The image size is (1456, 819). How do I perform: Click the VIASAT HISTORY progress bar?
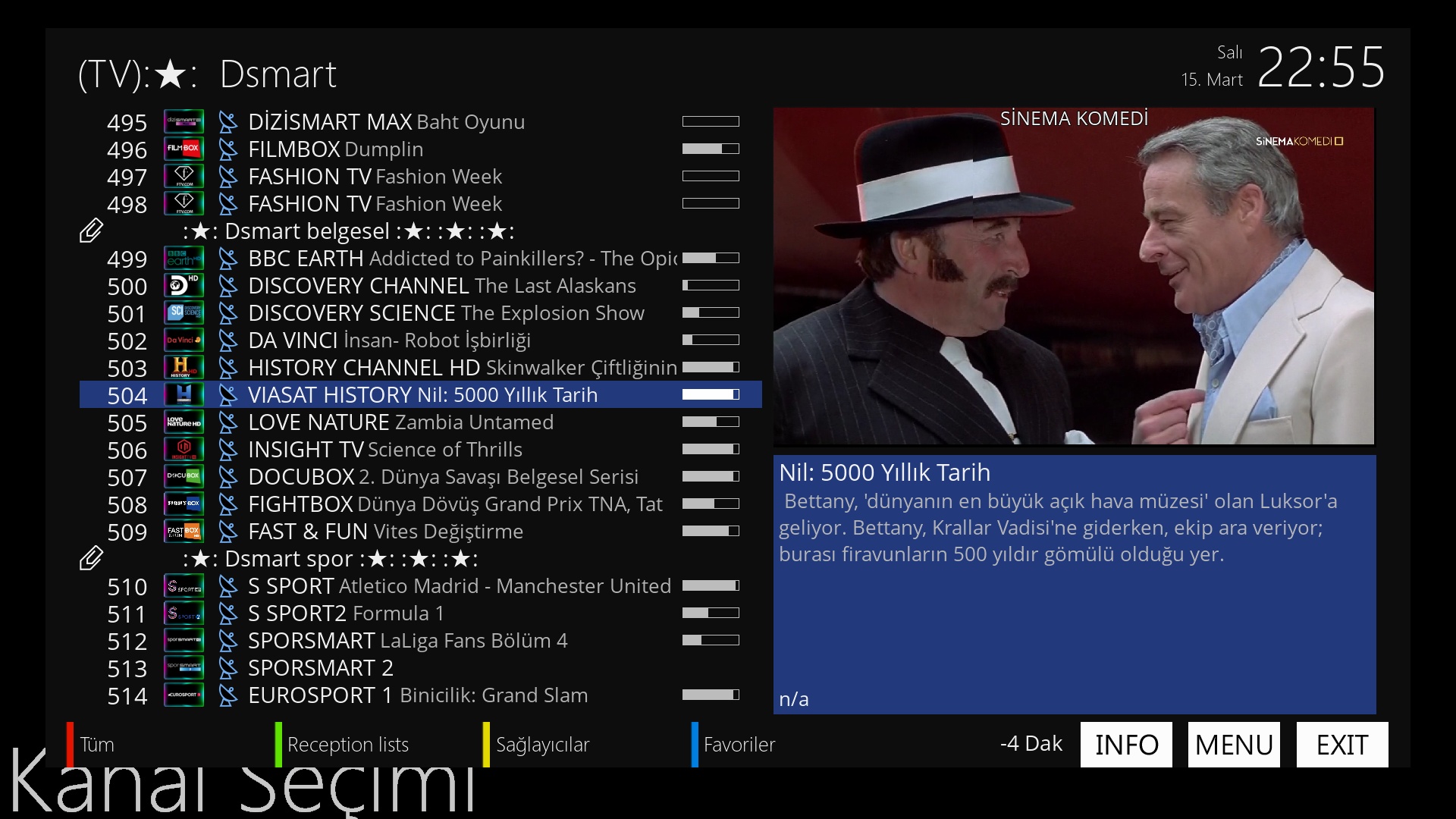tap(711, 394)
